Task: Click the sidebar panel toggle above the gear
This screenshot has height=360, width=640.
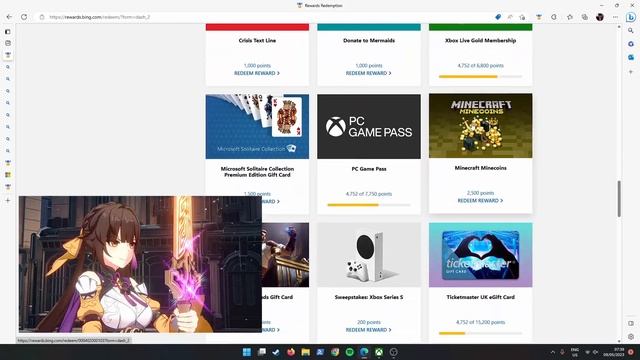Action: pos(631,323)
